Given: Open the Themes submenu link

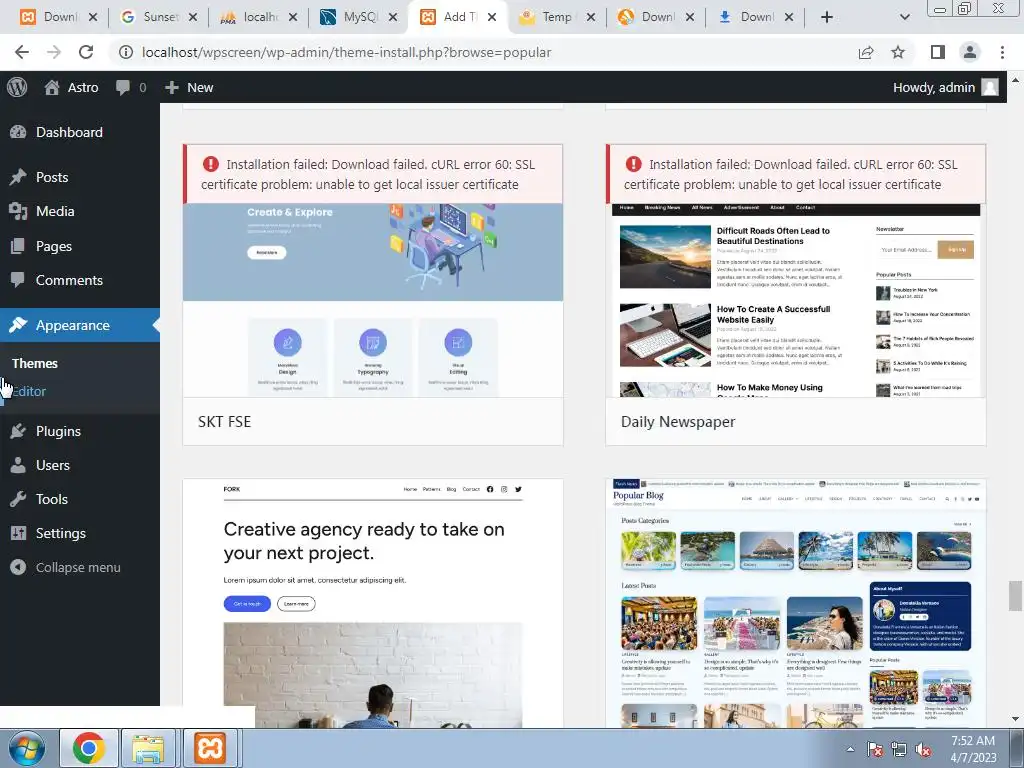Looking at the screenshot, I should [x=35, y=363].
